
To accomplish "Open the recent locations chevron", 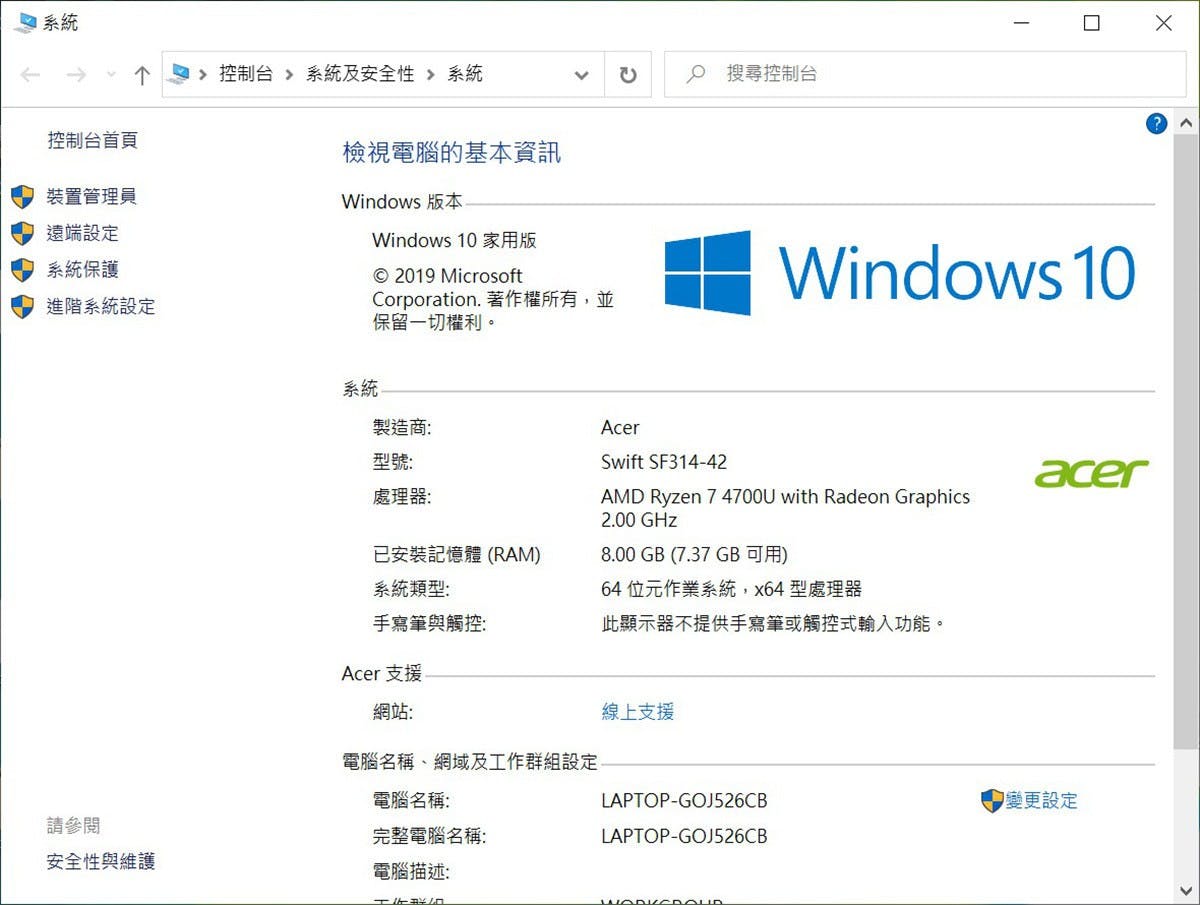I will (111, 75).
